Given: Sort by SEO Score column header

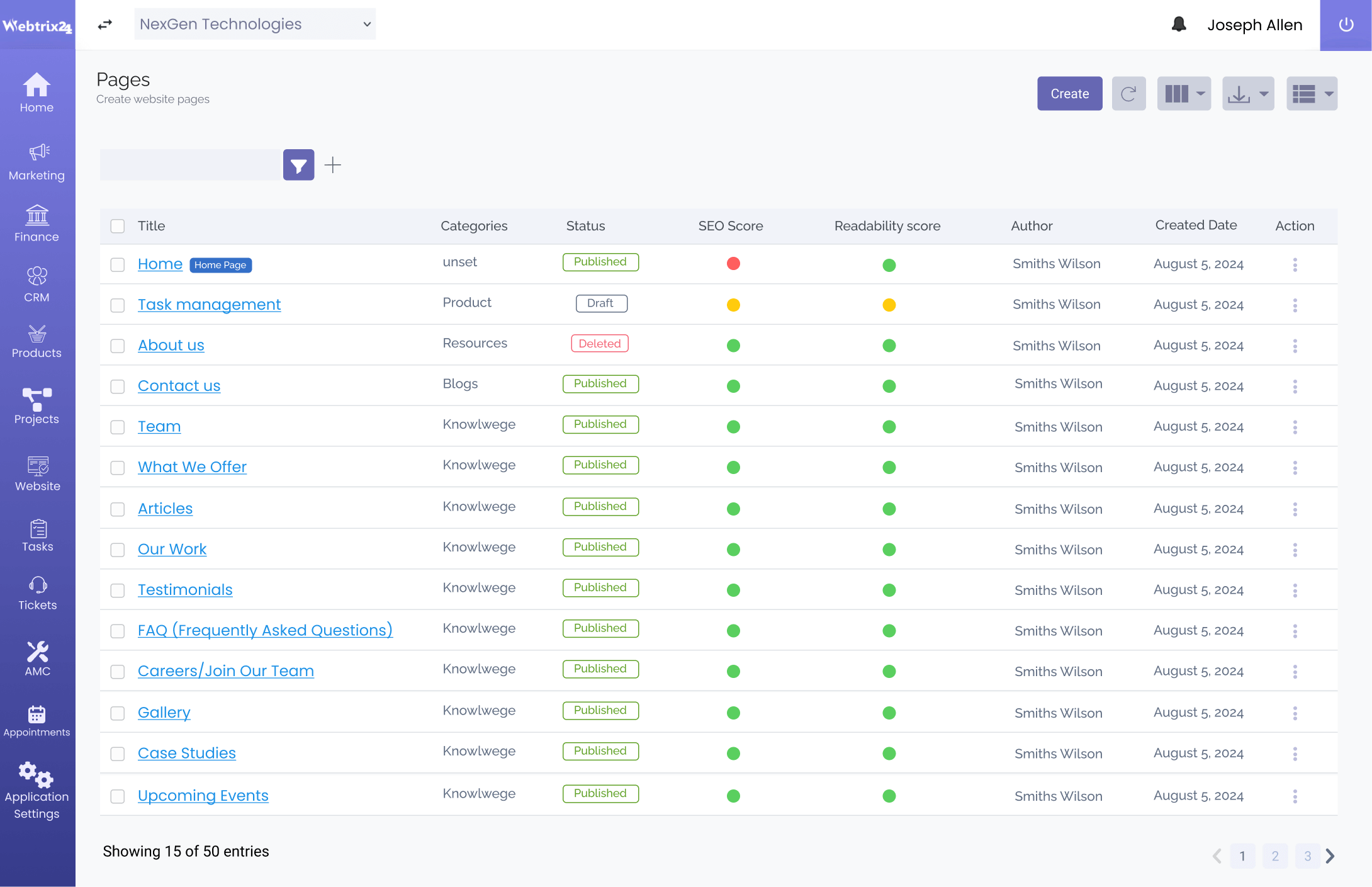Looking at the screenshot, I should [731, 226].
